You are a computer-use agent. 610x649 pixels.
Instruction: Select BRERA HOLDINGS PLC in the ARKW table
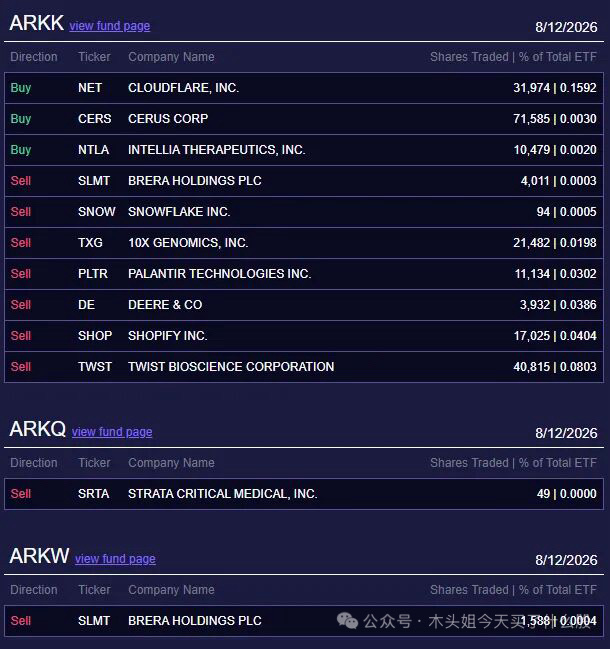click(x=195, y=621)
